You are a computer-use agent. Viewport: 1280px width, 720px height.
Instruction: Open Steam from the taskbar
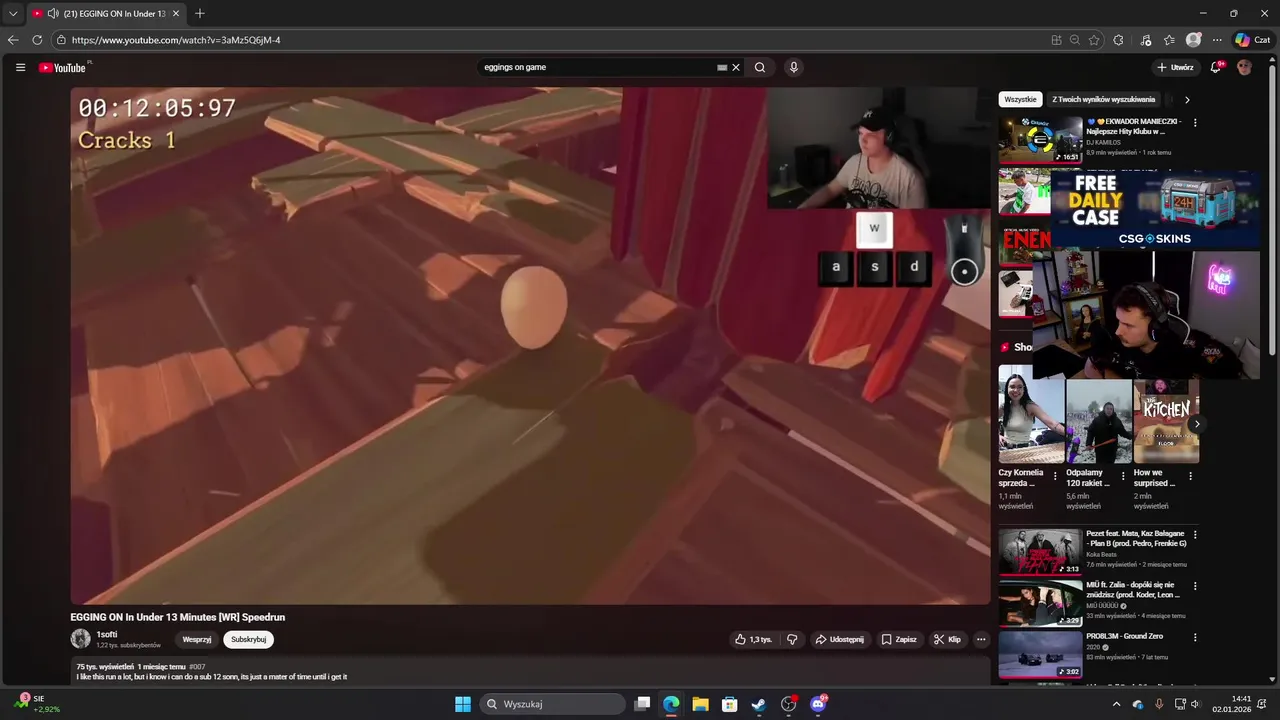(x=759, y=704)
